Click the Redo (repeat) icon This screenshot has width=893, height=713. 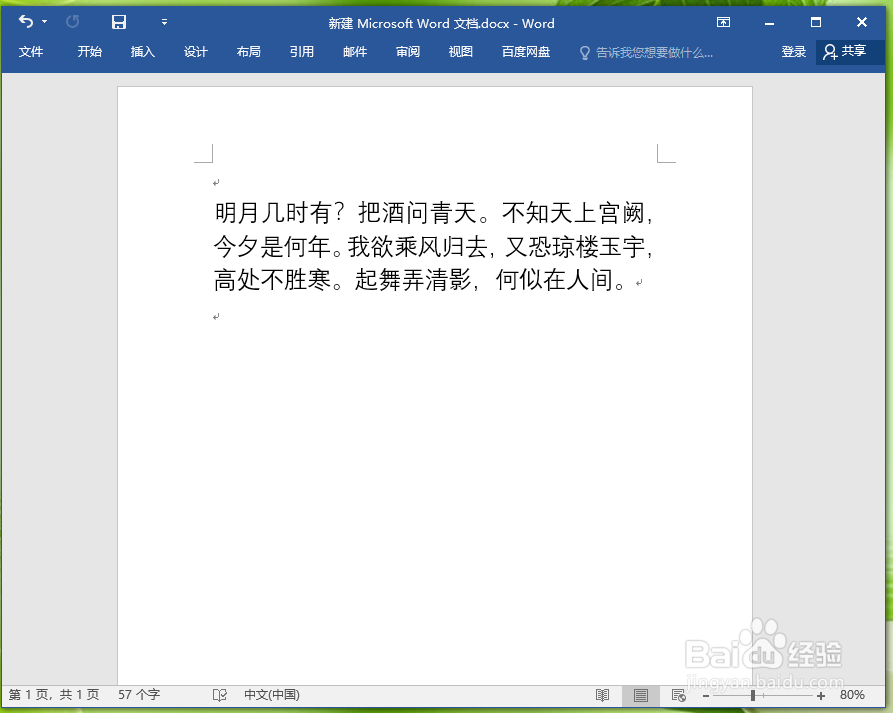(x=72, y=22)
